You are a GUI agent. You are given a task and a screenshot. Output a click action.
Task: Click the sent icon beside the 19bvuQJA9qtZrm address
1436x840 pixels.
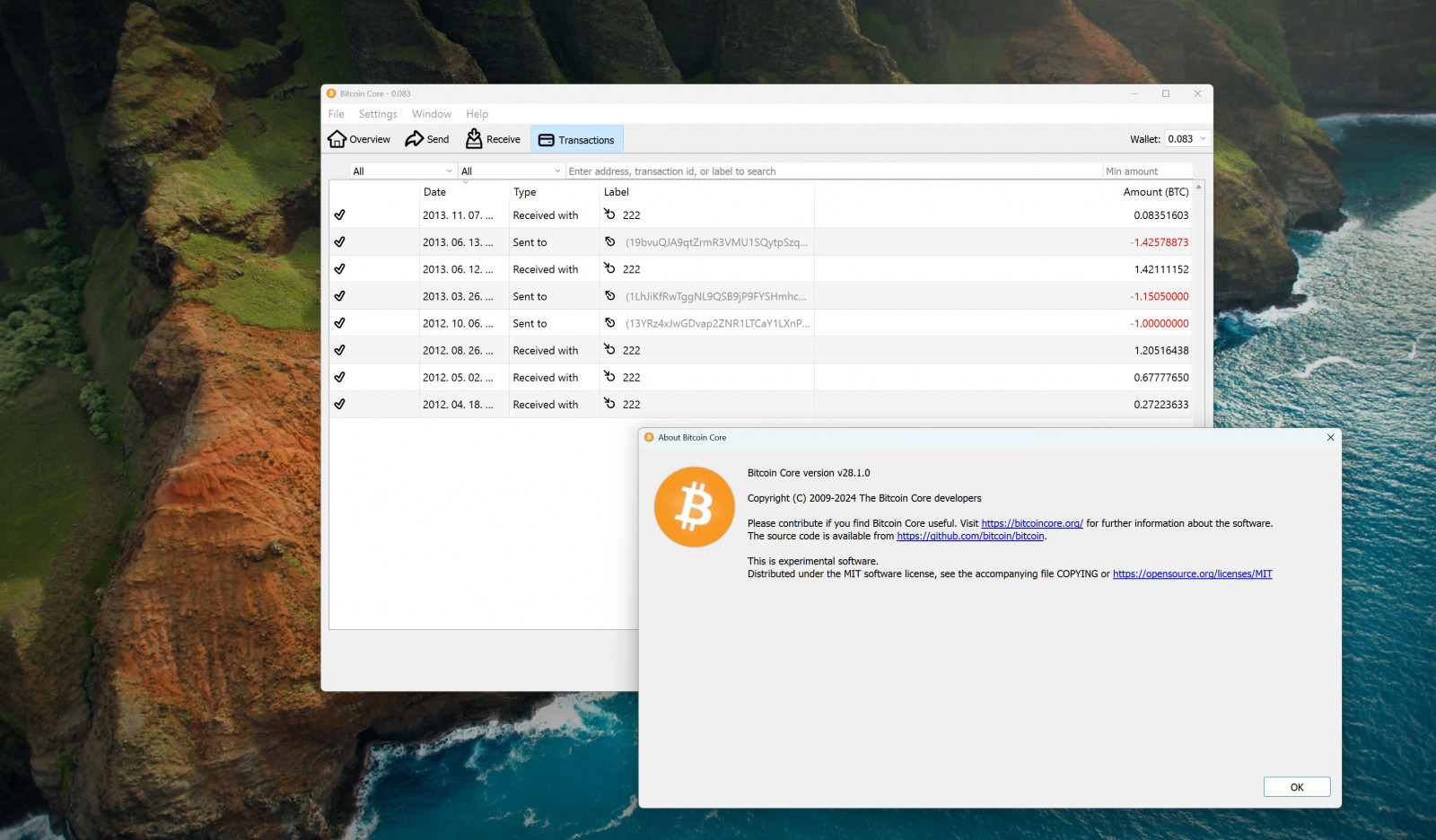tap(610, 242)
